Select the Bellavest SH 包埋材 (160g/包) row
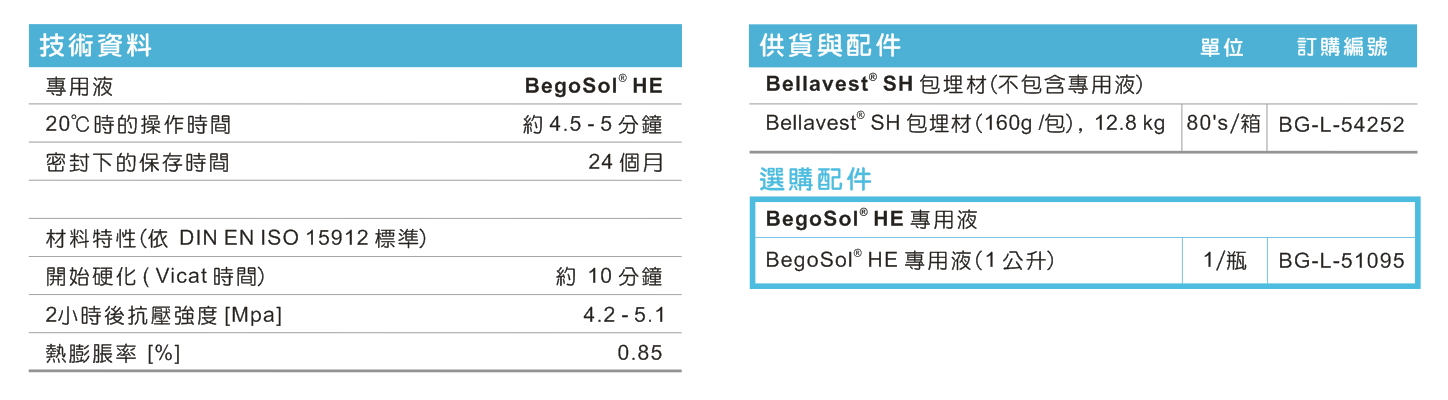The height and width of the screenshot is (400, 1448). click(1084, 125)
